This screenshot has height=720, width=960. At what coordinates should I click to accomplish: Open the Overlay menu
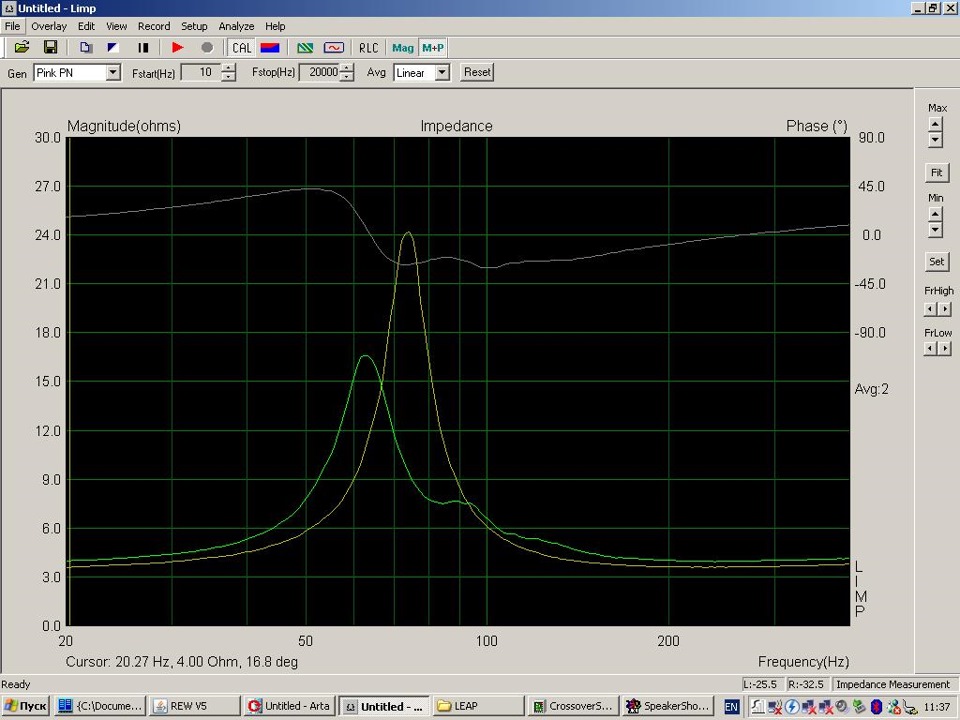tap(49, 26)
